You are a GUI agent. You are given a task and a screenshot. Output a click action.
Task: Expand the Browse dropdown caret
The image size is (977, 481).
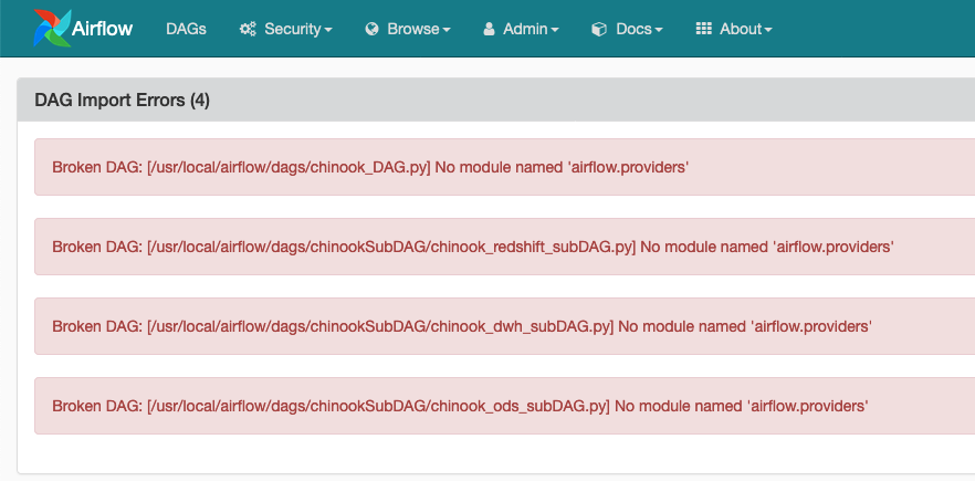[446, 30]
